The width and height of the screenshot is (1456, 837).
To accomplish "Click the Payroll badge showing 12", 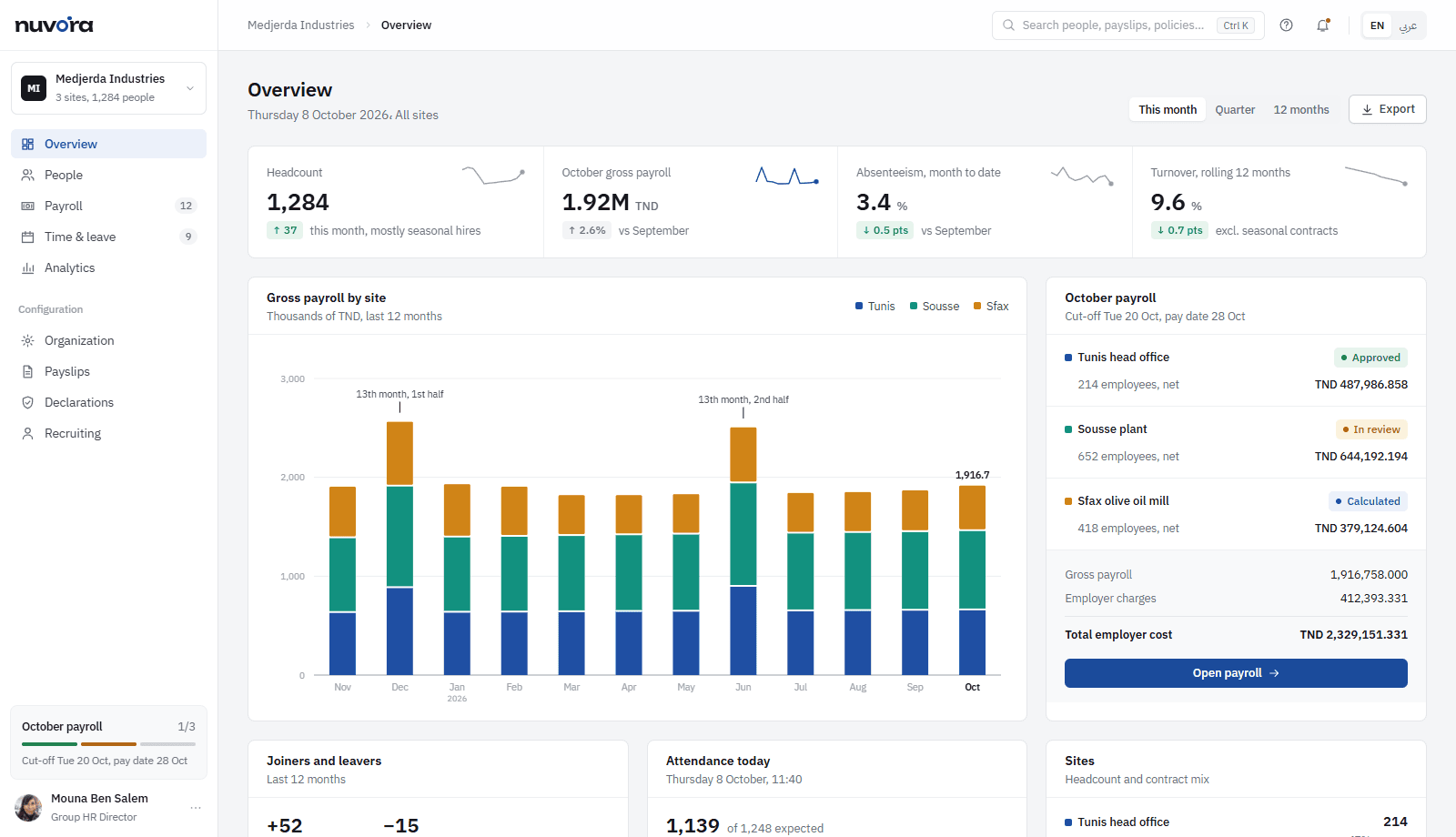I will [x=186, y=206].
